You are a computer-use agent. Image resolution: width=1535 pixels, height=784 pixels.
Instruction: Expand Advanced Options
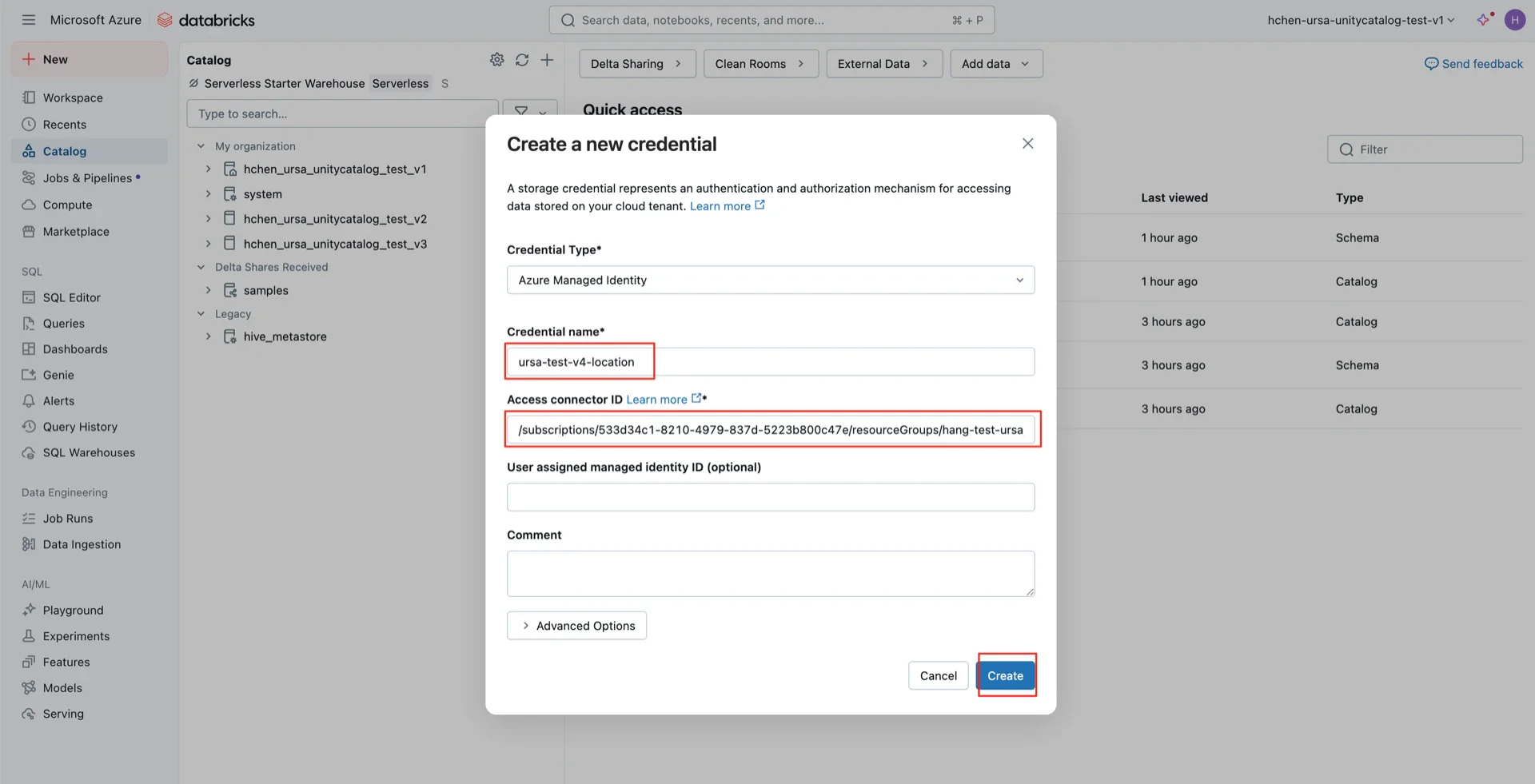tap(576, 626)
